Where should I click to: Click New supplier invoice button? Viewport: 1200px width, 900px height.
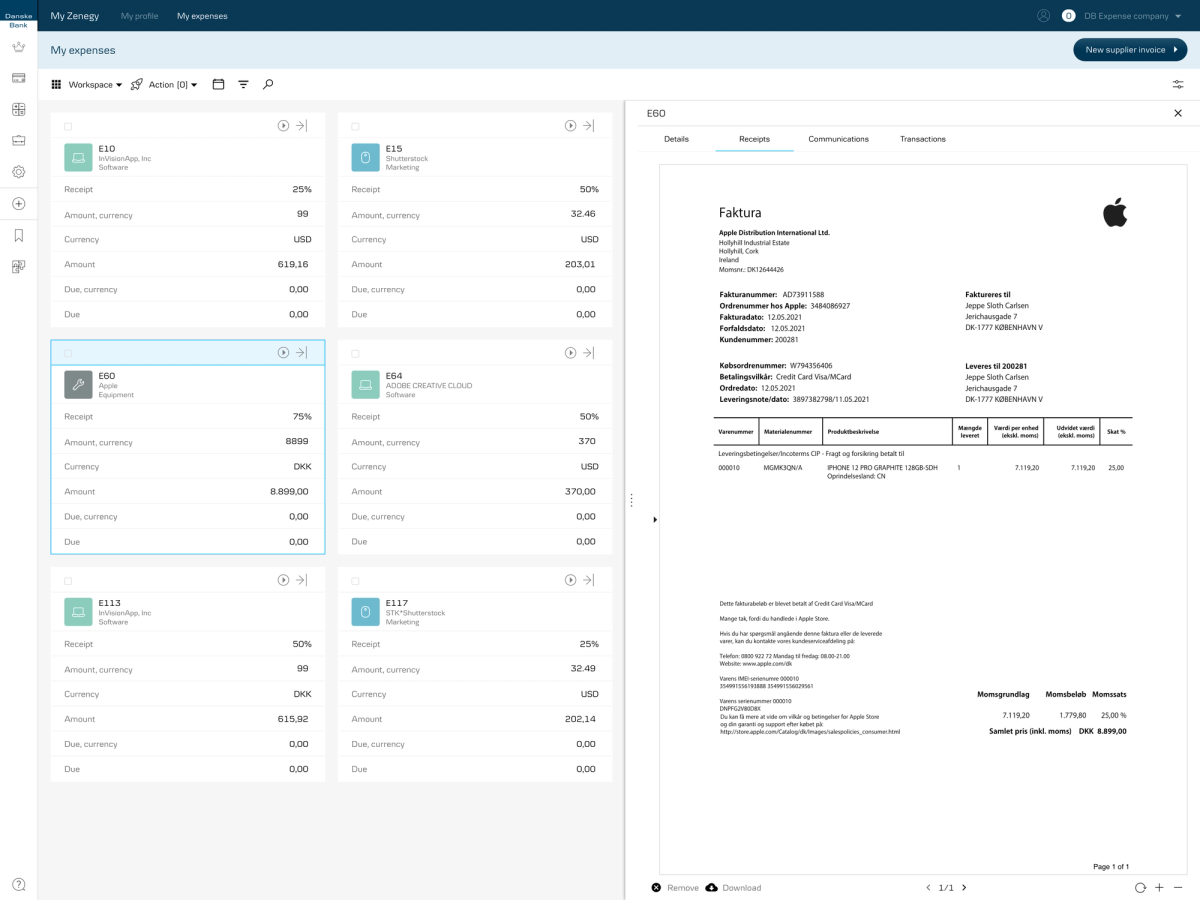click(1130, 50)
